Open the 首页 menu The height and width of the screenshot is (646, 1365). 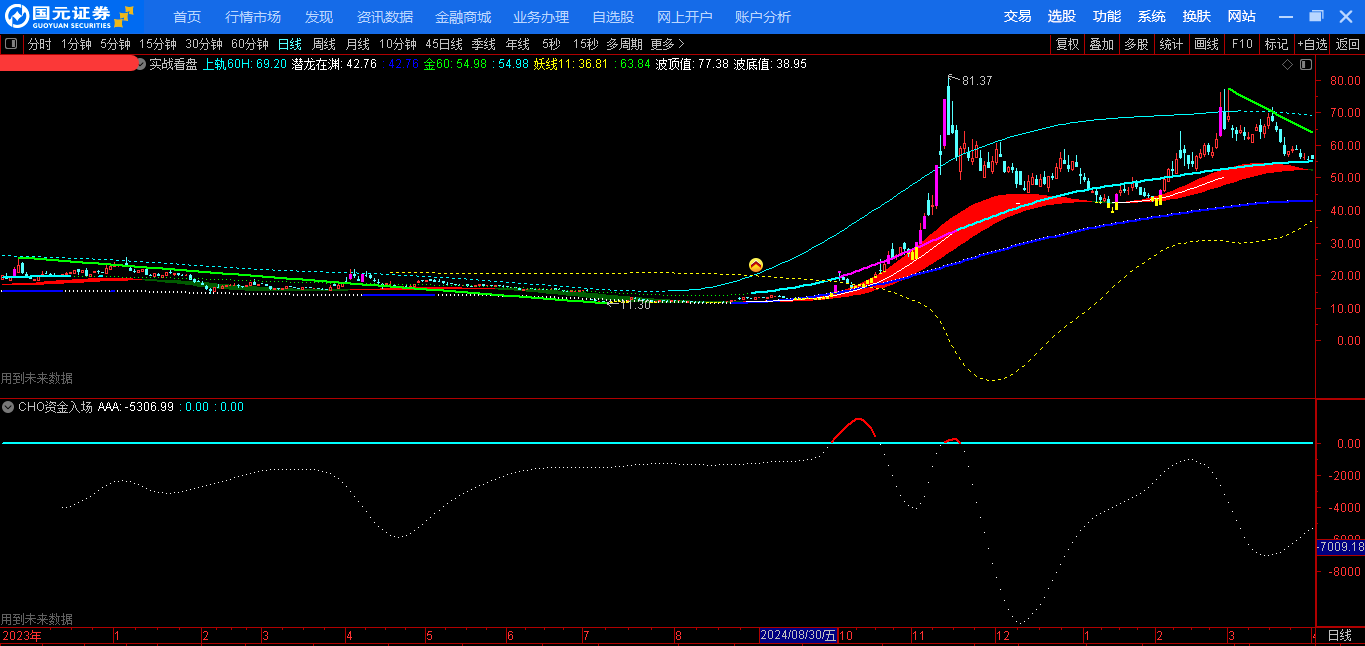tap(187, 17)
